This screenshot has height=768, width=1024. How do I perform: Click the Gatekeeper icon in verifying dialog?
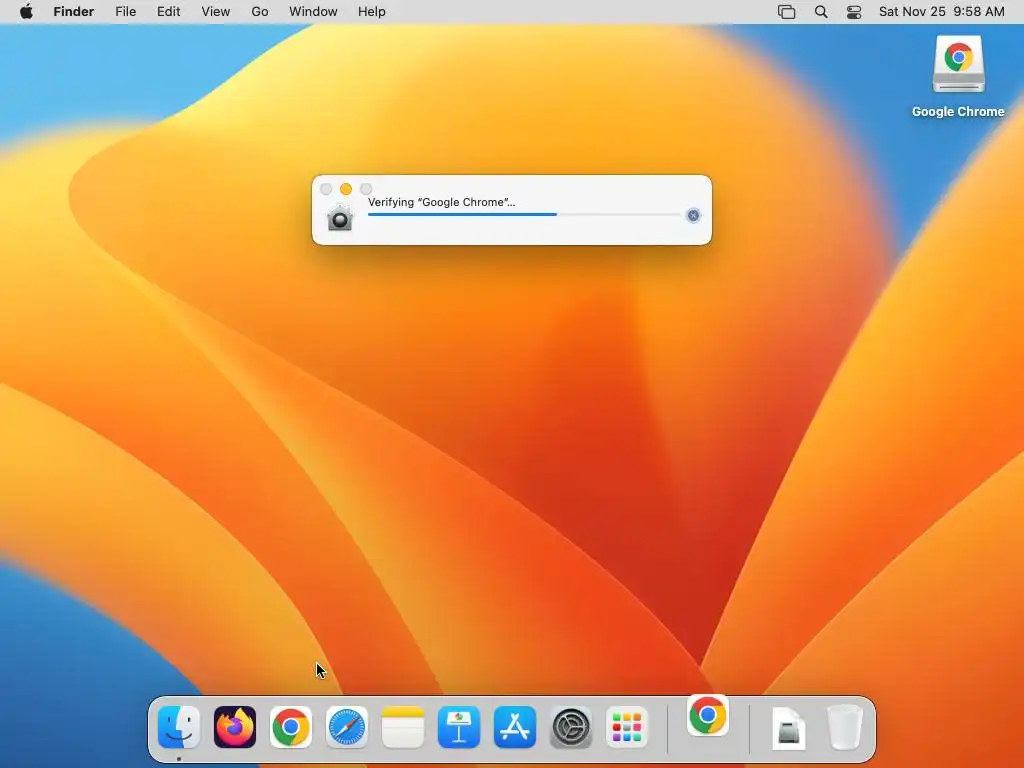(340, 218)
